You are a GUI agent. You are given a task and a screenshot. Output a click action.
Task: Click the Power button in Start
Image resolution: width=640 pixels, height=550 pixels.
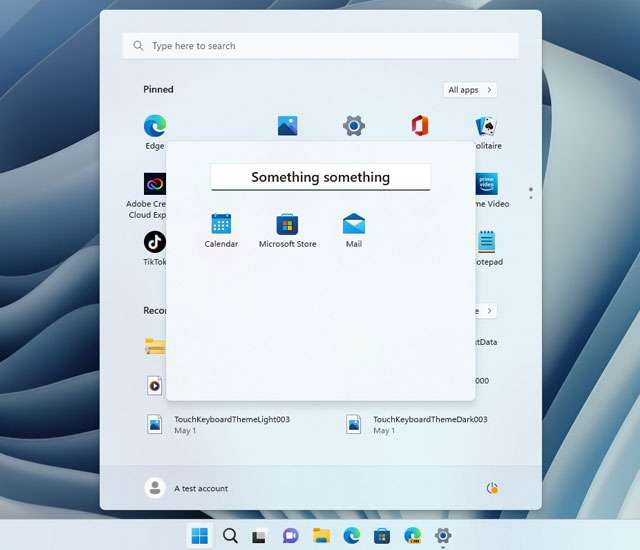(492, 488)
